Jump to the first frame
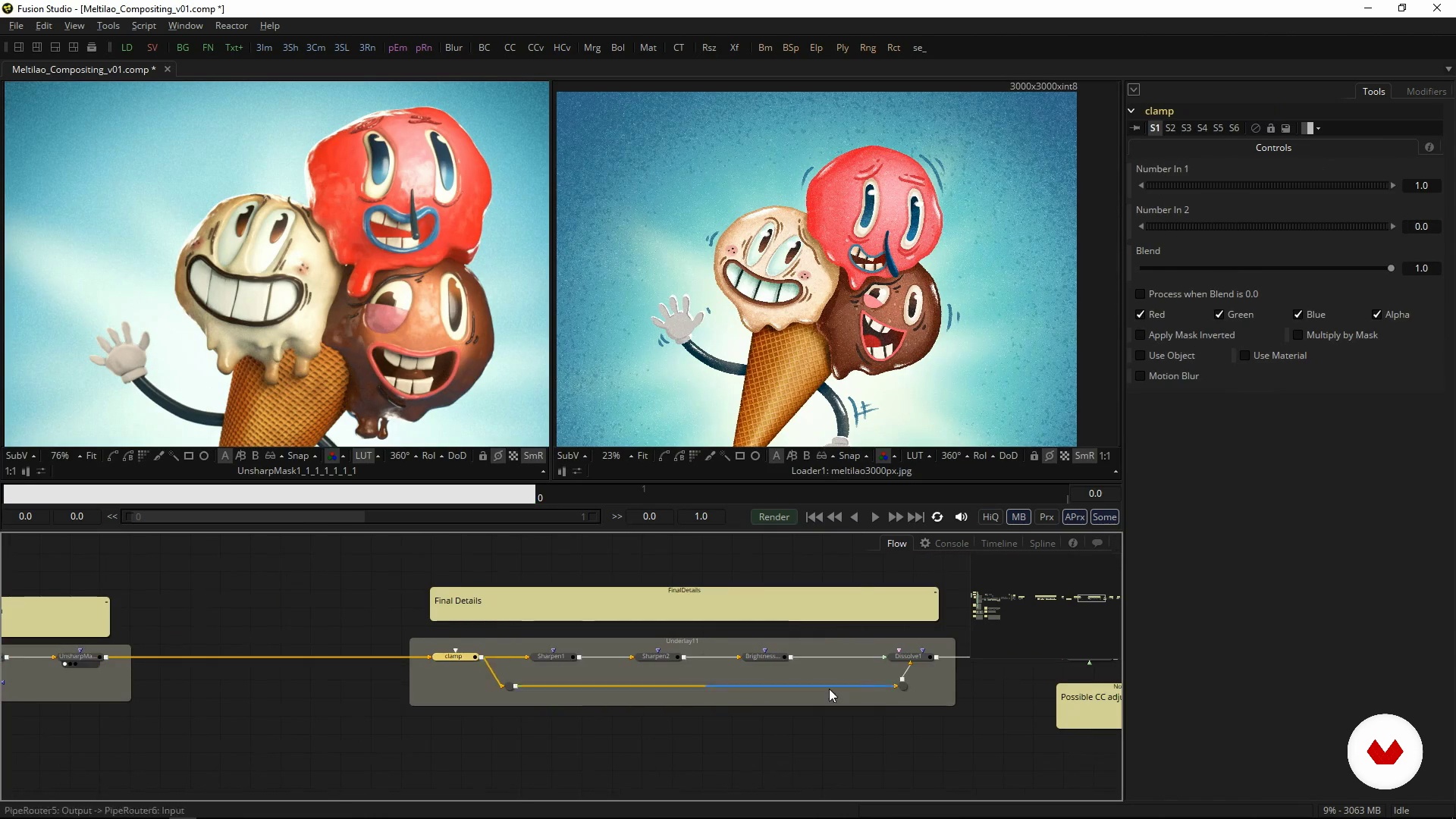This screenshot has height=819, width=1456. (814, 517)
